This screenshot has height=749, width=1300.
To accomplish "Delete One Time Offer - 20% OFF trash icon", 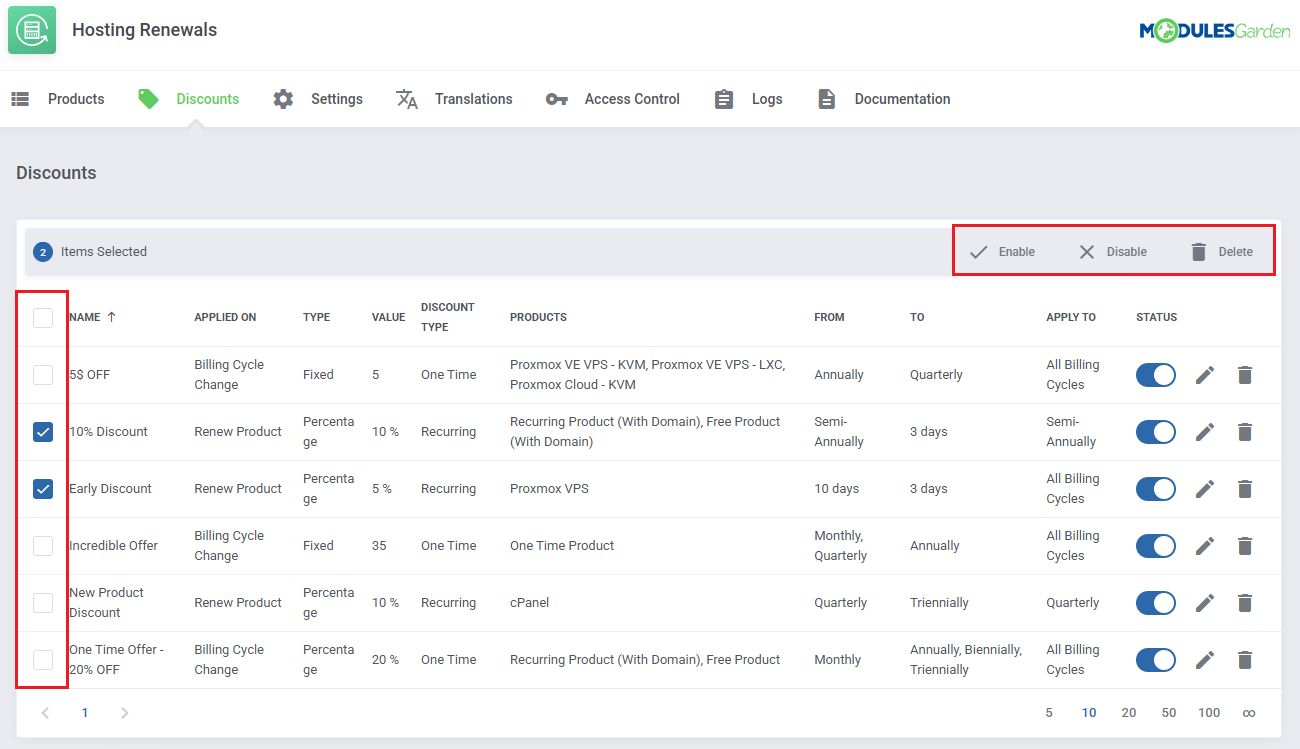I will (1245, 660).
